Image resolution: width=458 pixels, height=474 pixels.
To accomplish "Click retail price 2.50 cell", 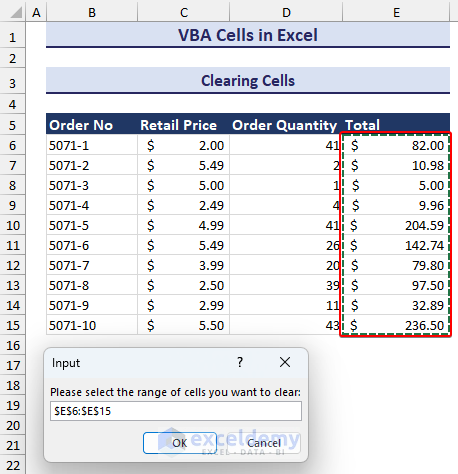I will pyautogui.click(x=183, y=285).
